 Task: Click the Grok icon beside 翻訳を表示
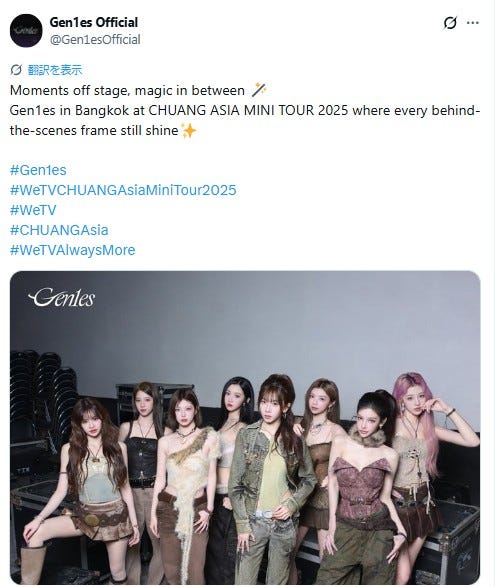(x=16, y=70)
